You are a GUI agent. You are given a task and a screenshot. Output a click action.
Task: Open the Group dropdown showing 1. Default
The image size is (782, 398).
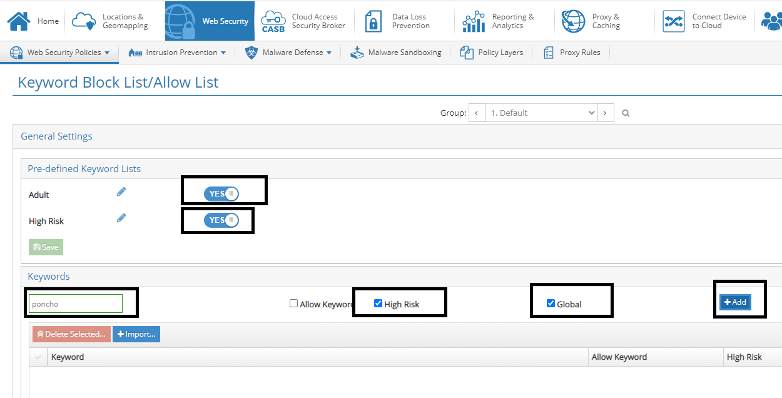541,113
